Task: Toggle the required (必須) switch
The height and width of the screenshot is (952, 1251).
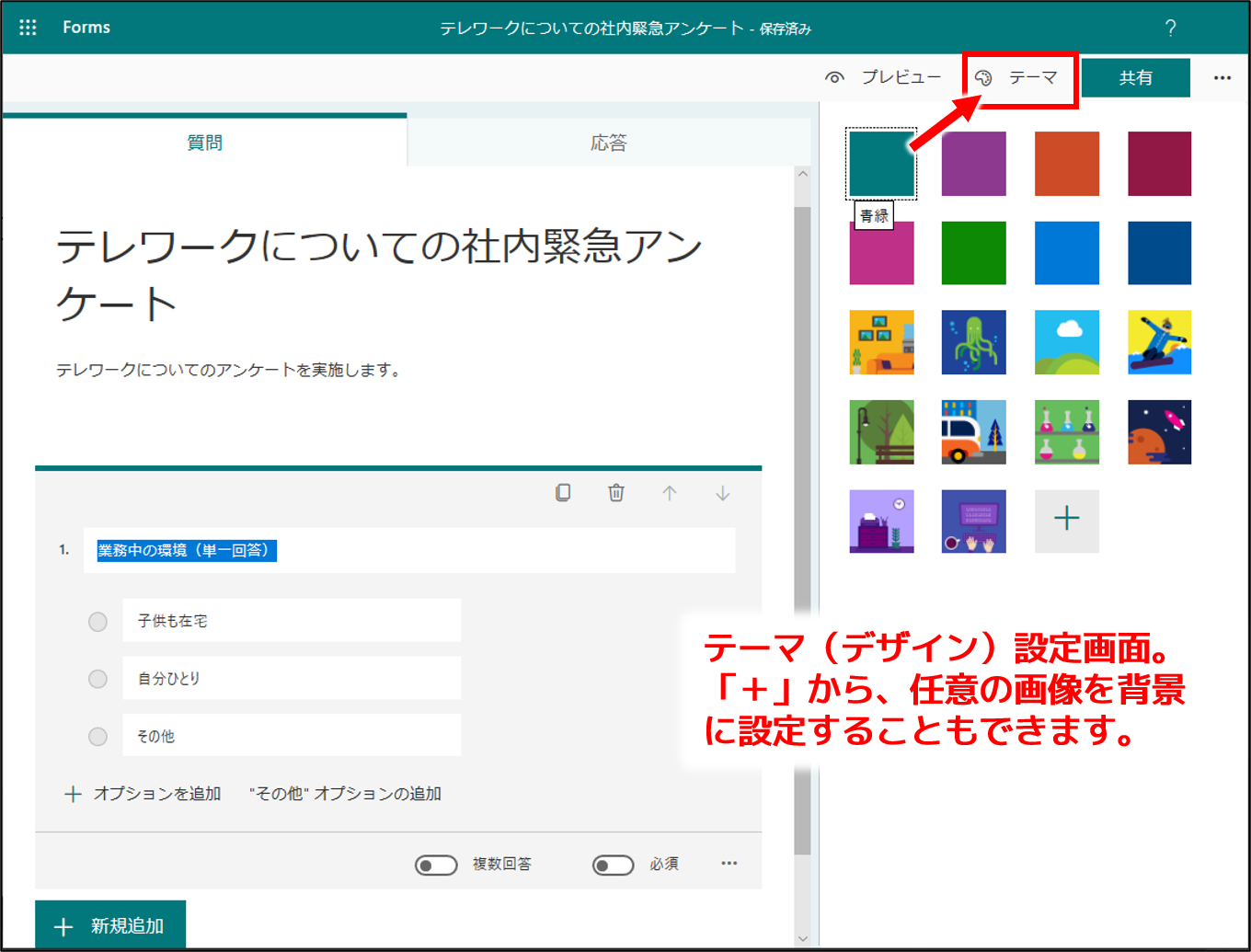Action: point(613,865)
